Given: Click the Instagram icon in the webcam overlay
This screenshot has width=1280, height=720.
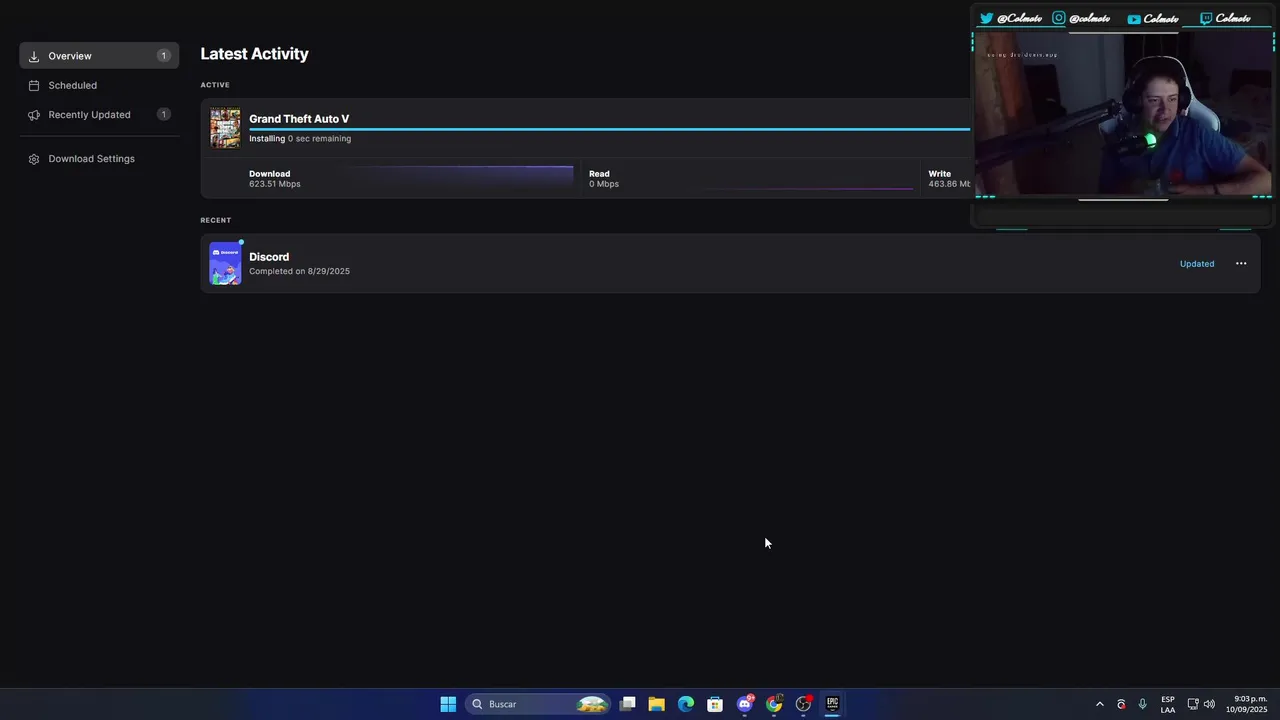Looking at the screenshot, I should (1059, 18).
